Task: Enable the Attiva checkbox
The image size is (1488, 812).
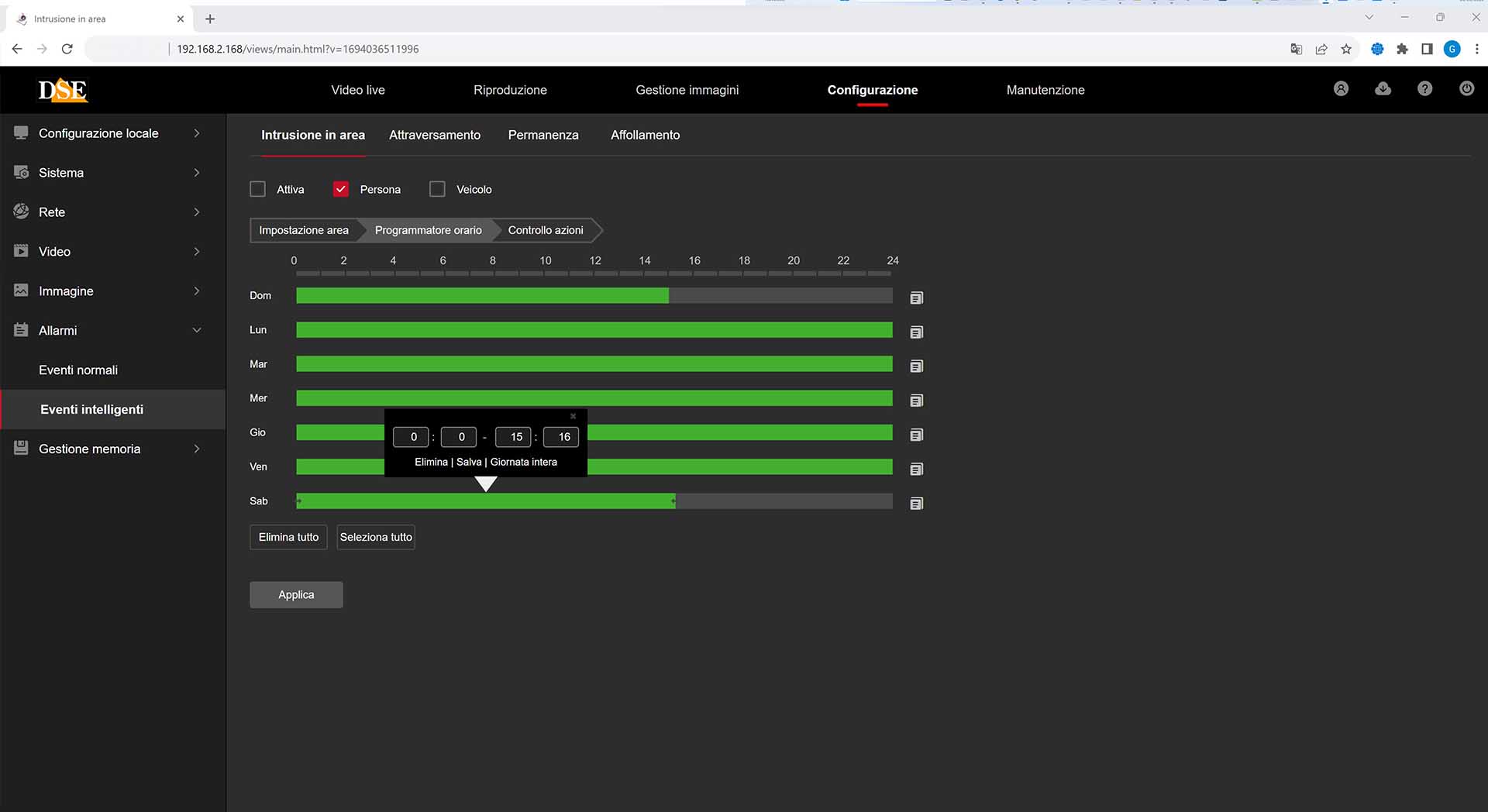Action: (258, 189)
